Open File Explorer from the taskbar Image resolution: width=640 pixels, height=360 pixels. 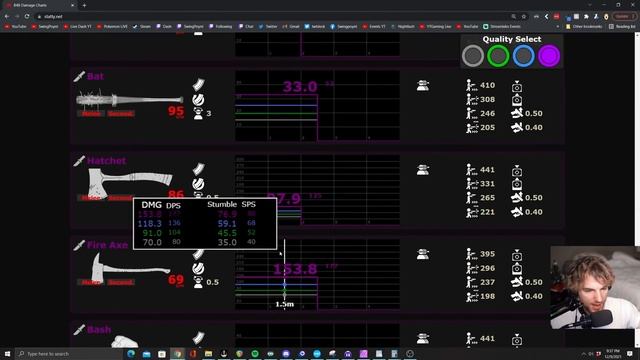[208, 353]
